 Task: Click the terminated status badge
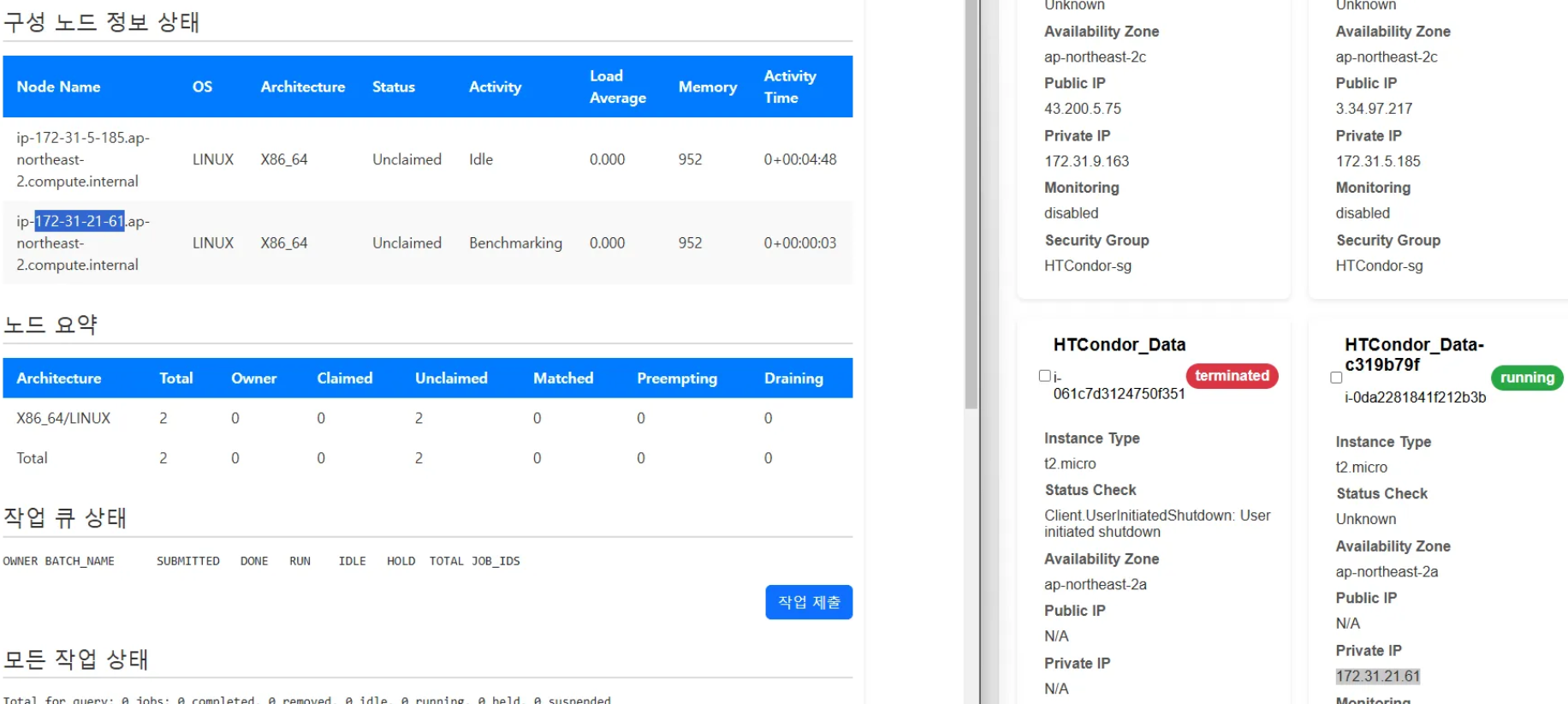[1232, 376]
